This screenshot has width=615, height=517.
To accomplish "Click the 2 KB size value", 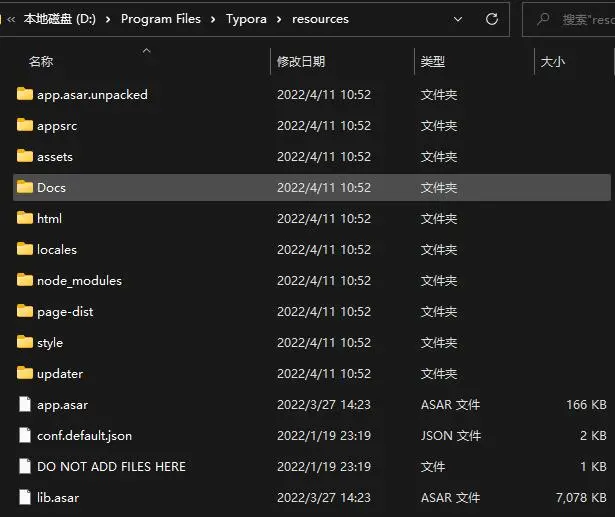I will tap(593, 435).
